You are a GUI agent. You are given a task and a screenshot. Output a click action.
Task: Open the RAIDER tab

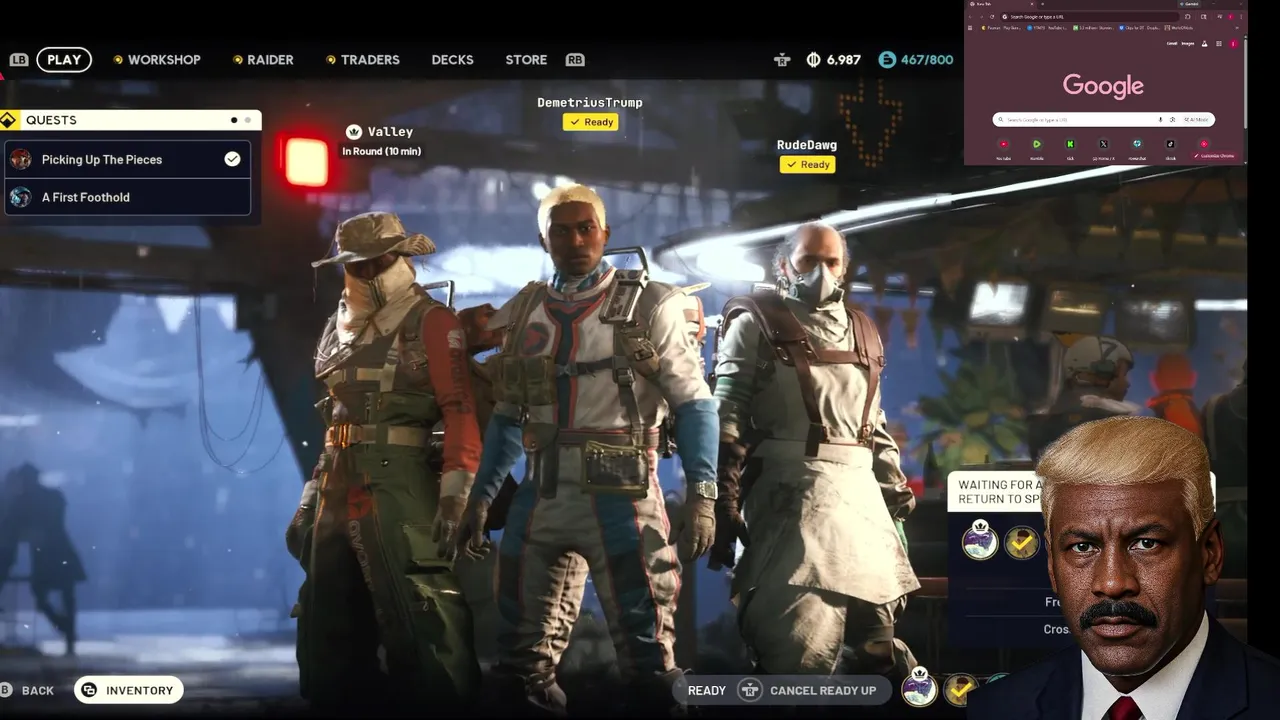(263, 60)
